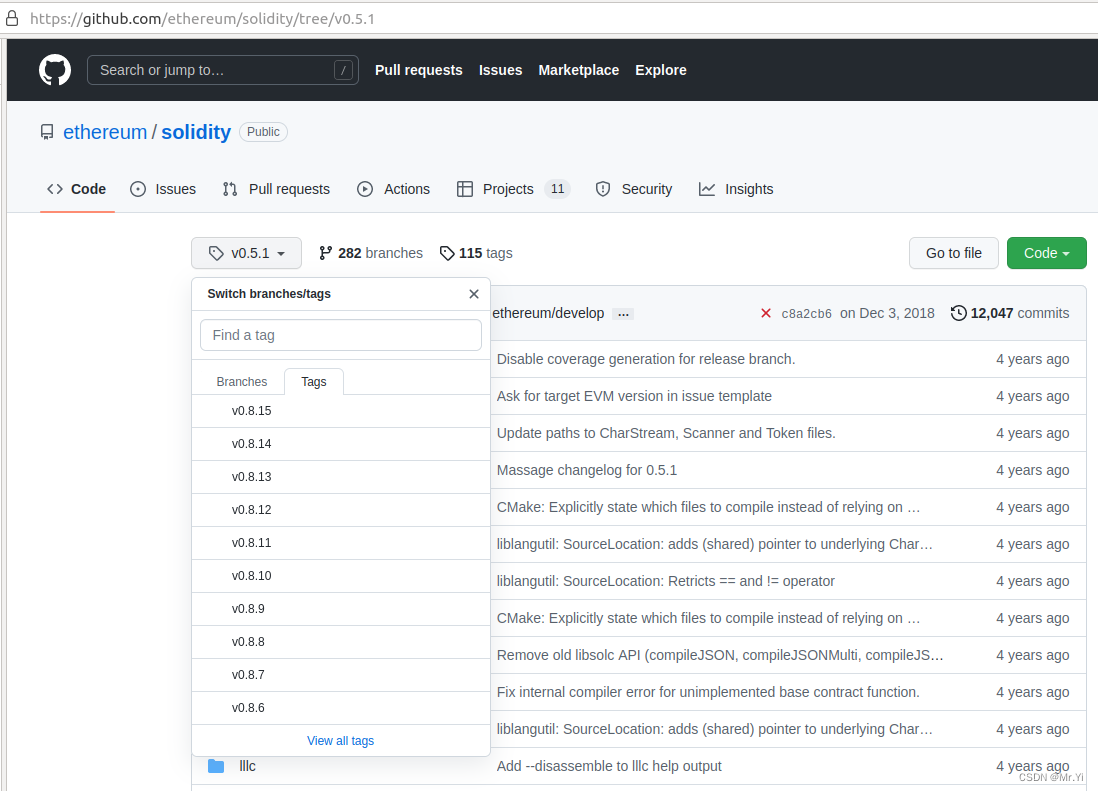Open the Code repository tab
The width and height of the screenshot is (1098, 791).
pos(76,189)
